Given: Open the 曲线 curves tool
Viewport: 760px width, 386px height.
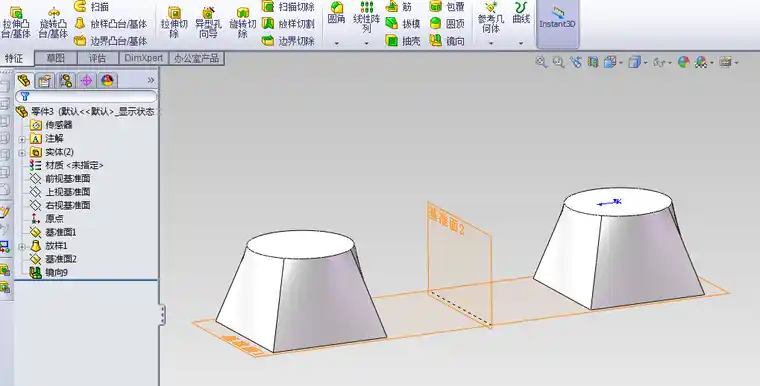Looking at the screenshot, I should click(521, 13).
